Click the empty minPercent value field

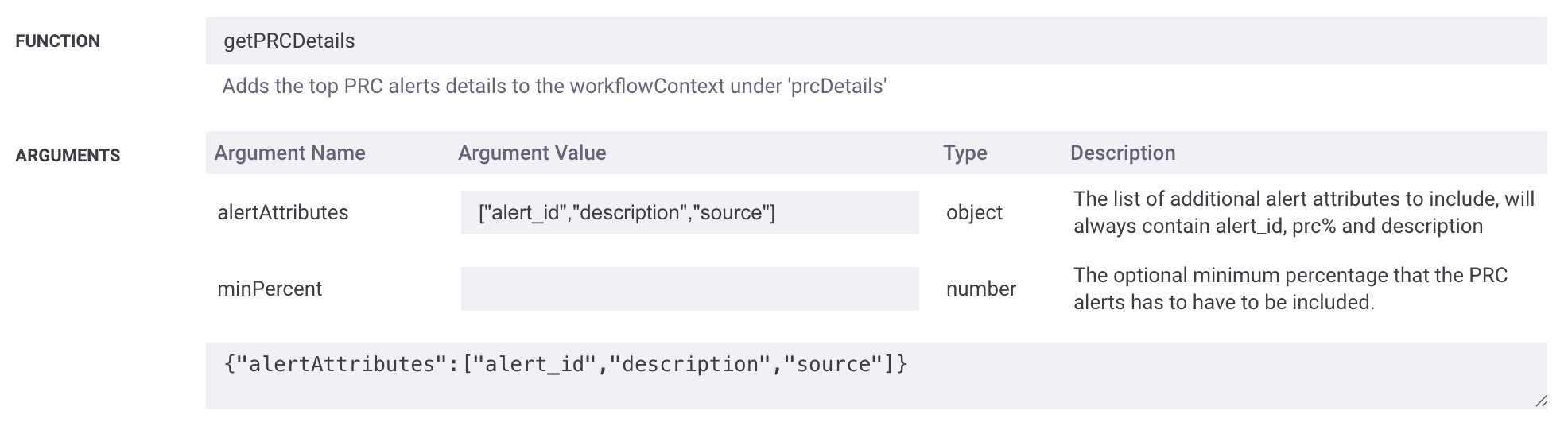[x=689, y=289]
